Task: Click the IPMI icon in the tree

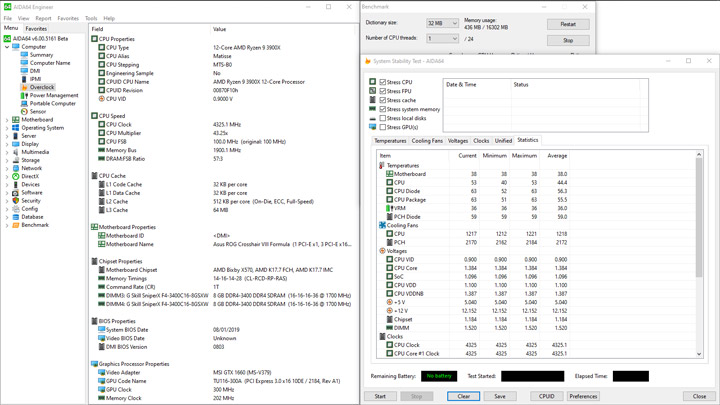Action: pos(24,79)
